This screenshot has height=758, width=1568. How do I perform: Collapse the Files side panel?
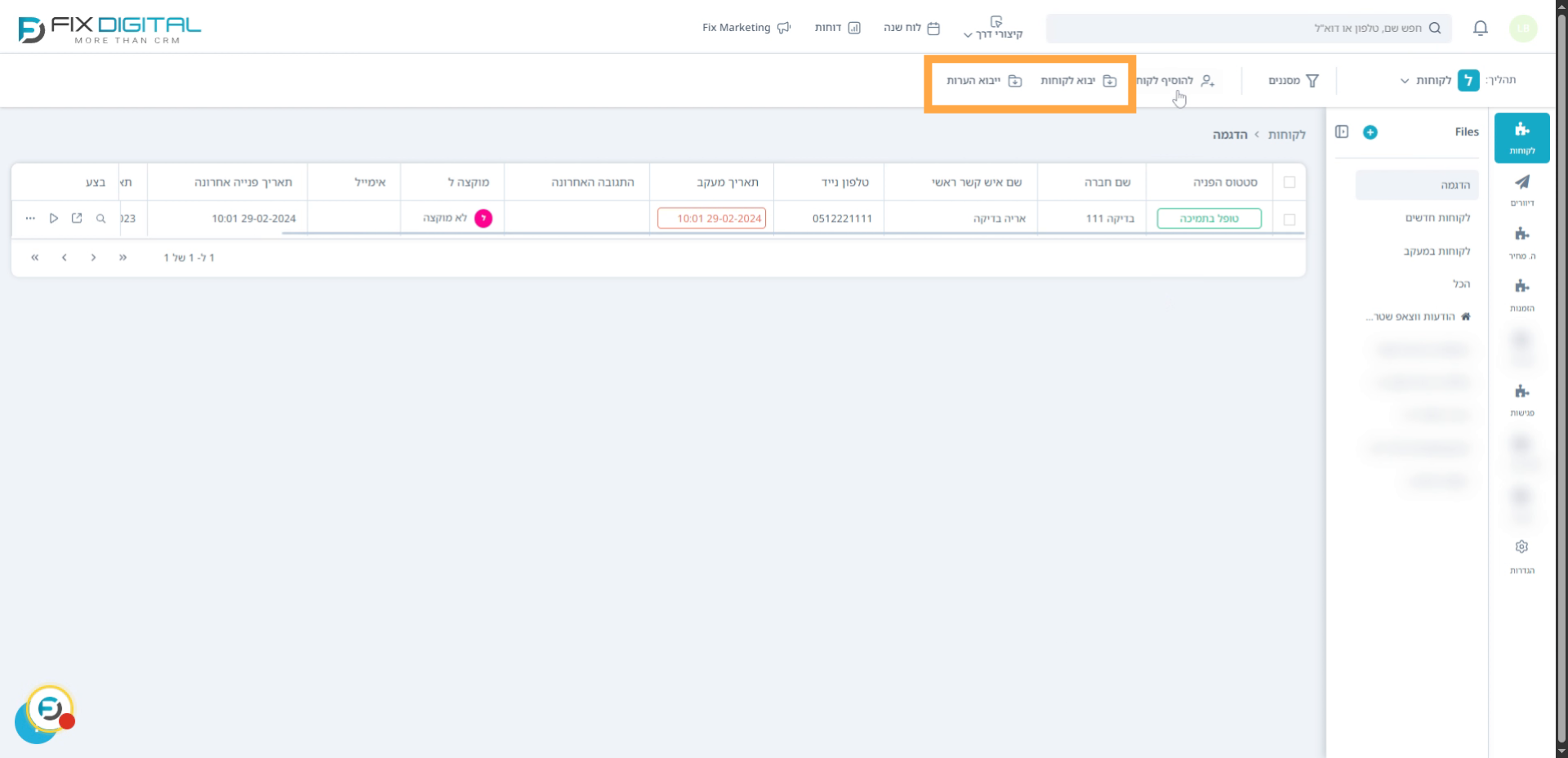pyautogui.click(x=1342, y=132)
